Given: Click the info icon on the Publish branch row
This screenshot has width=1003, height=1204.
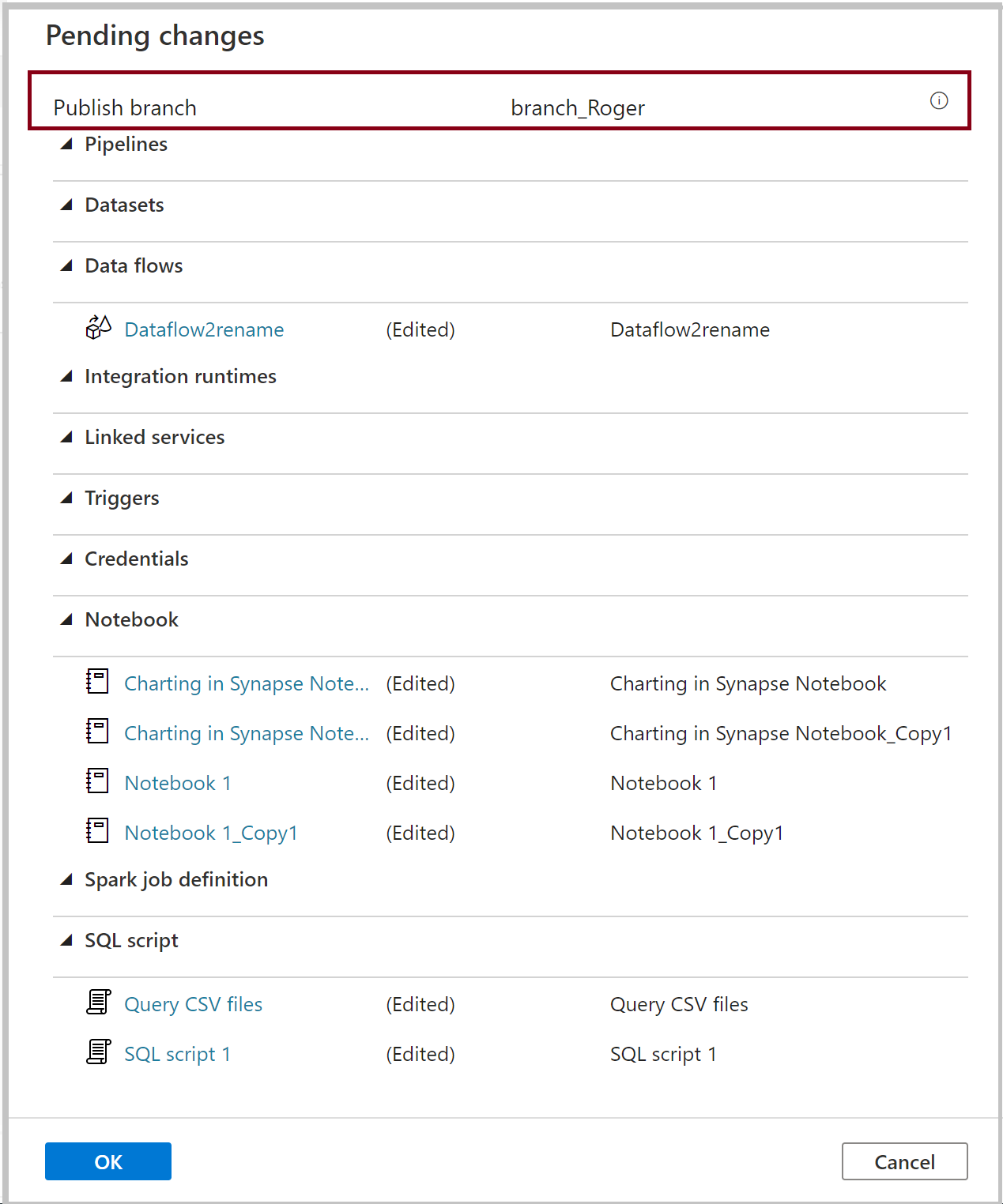Looking at the screenshot, I should pos(939,101).
